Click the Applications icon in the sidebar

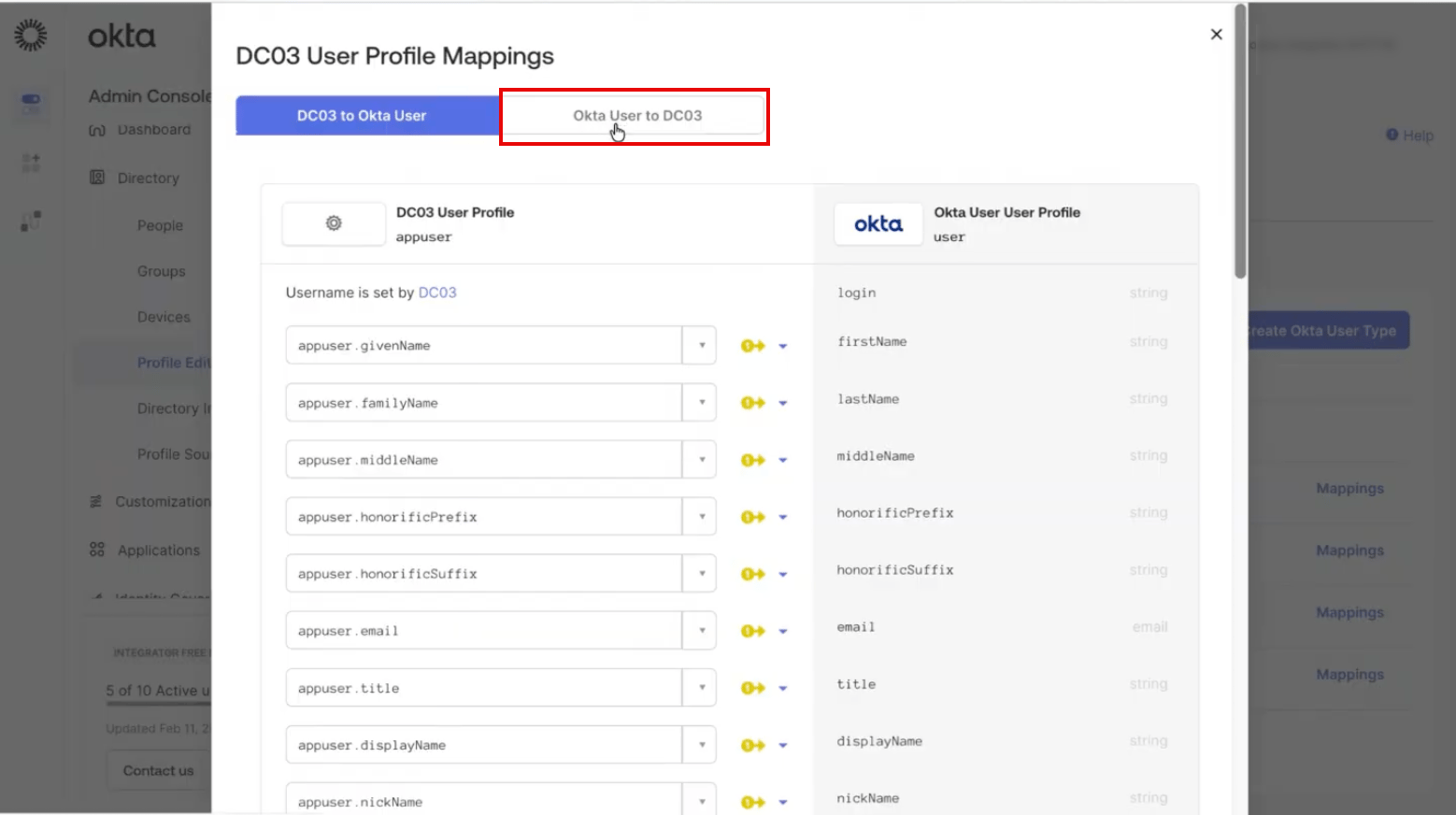97,550
